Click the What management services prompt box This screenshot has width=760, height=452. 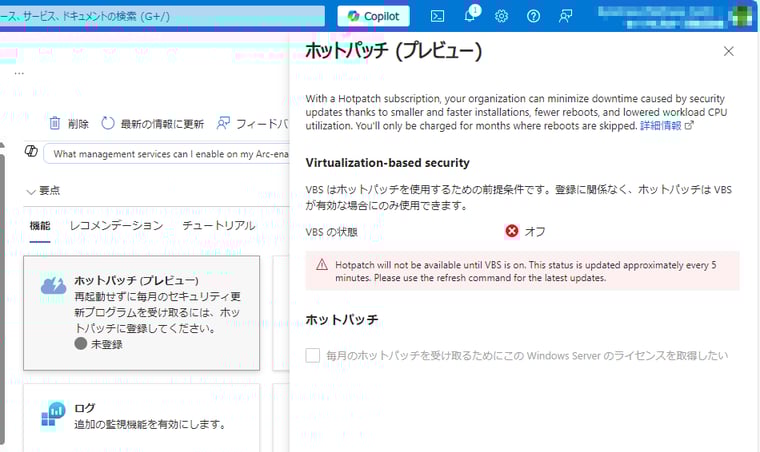click(166, 154)
